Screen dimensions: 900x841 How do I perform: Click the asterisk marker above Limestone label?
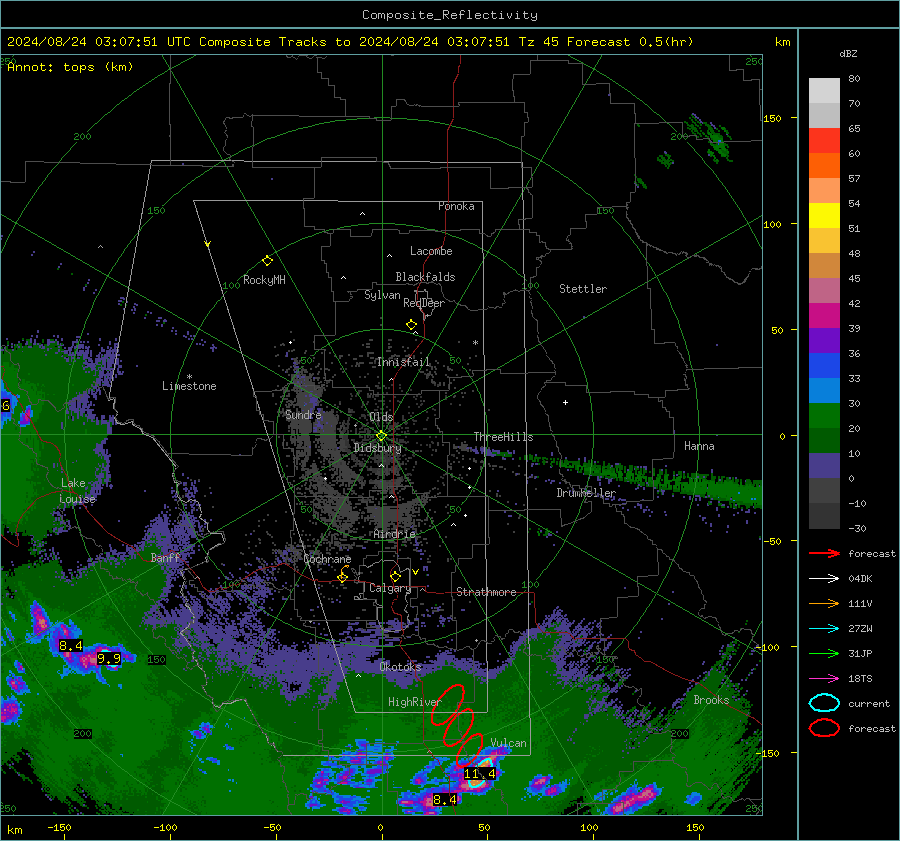click(189, 377)
